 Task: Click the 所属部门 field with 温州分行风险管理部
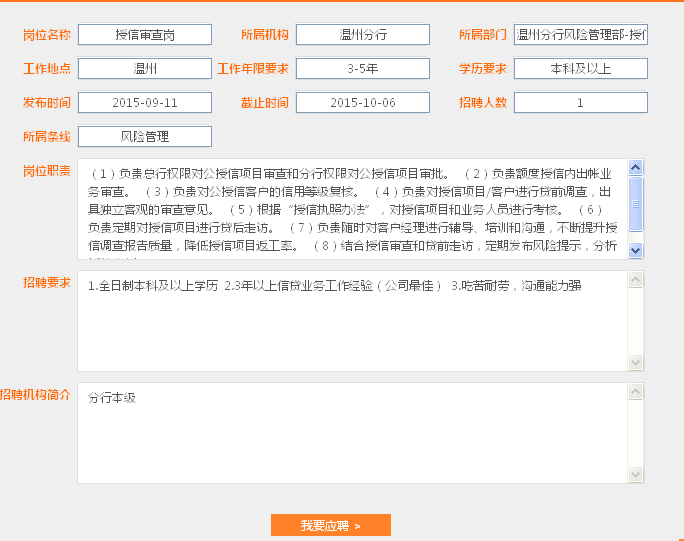tap(580, 34)
